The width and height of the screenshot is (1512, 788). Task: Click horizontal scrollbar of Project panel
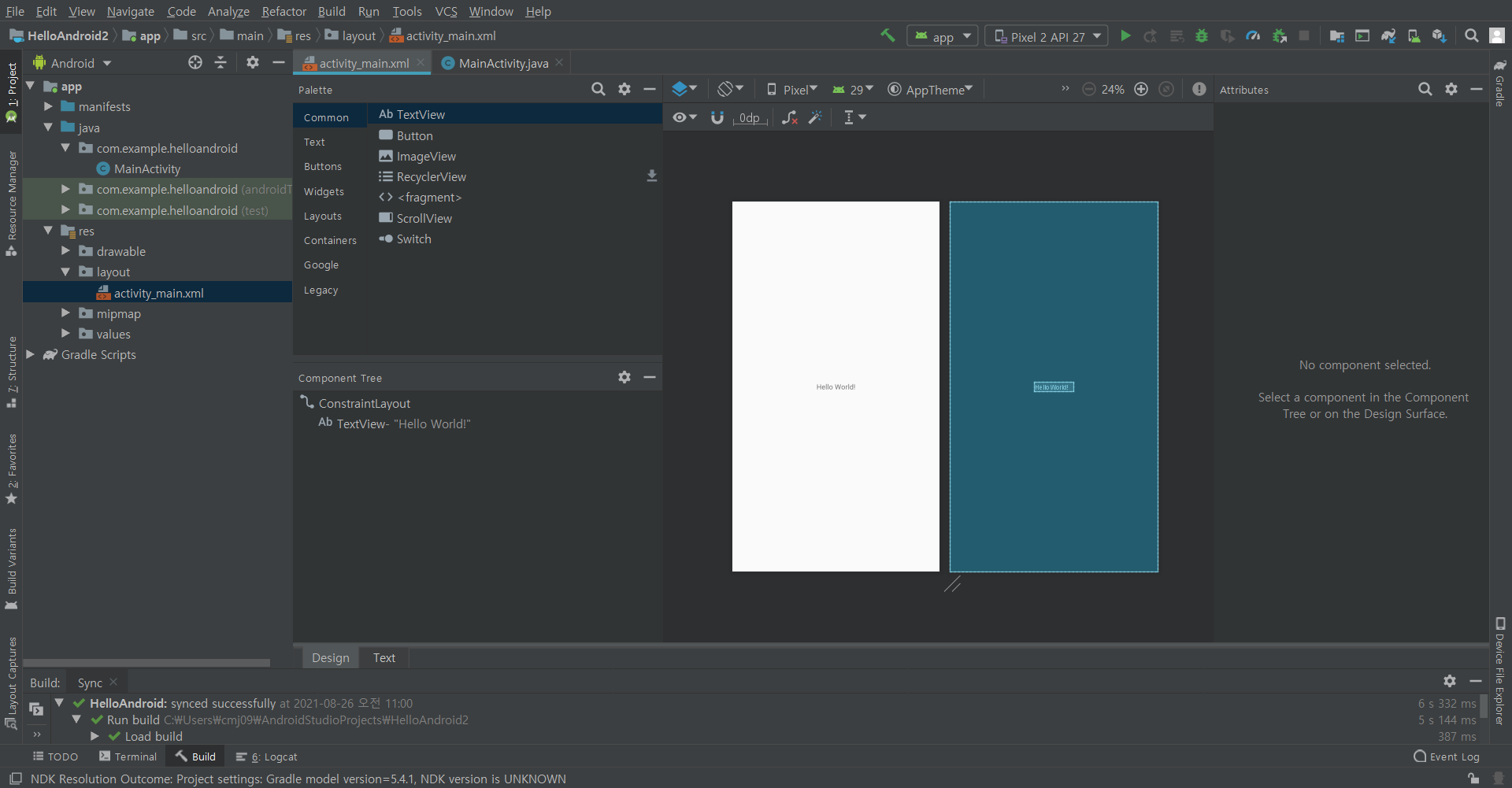click(146, 663)
